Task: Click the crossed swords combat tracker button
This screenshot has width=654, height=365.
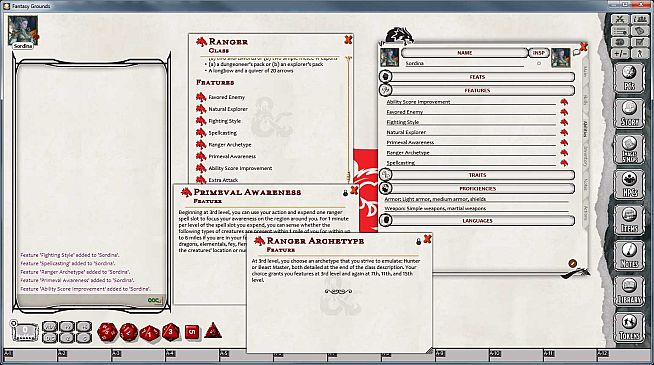Action: tap(620, 19)
